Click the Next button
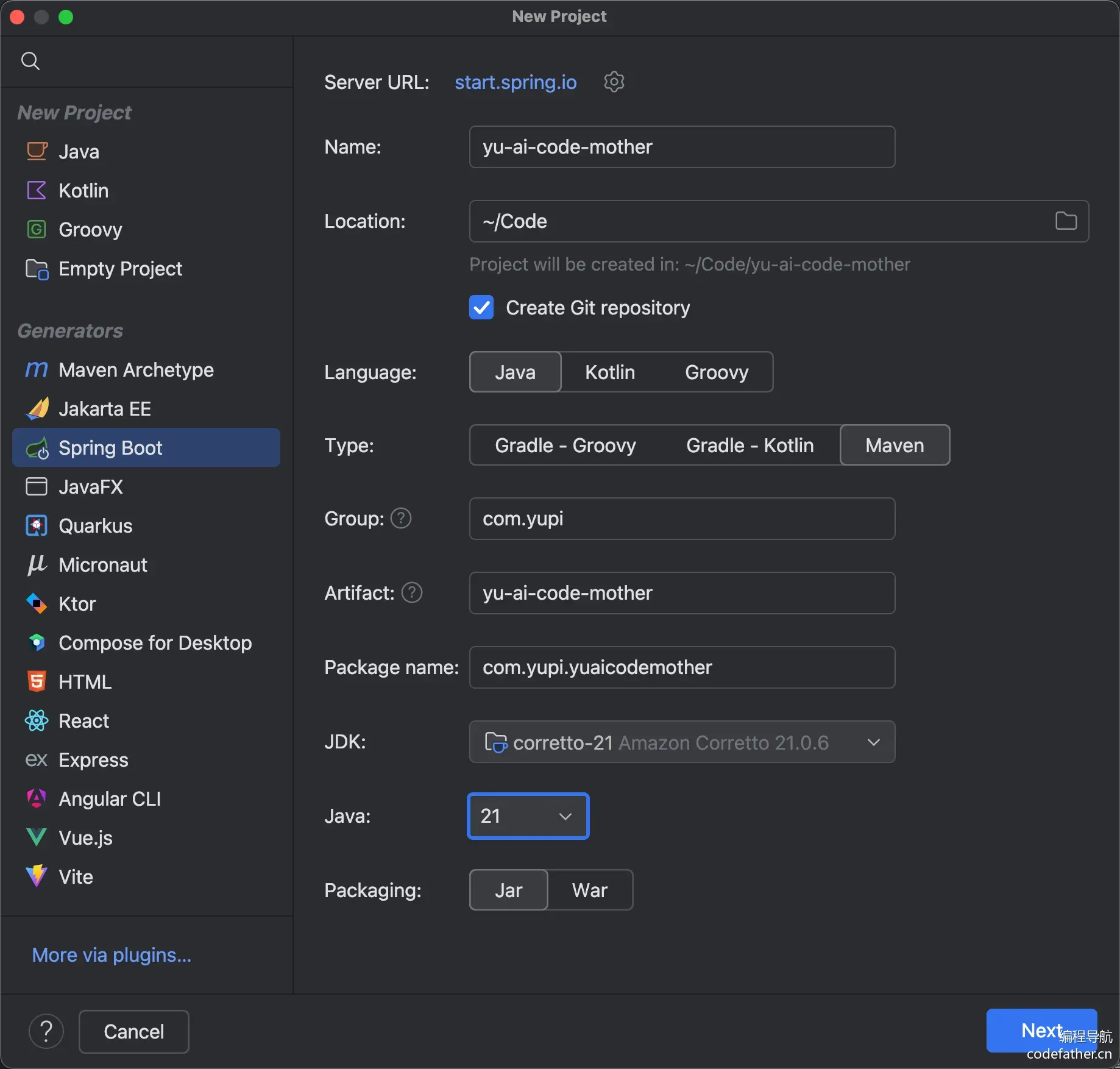 click(x=1041, y=1031)
